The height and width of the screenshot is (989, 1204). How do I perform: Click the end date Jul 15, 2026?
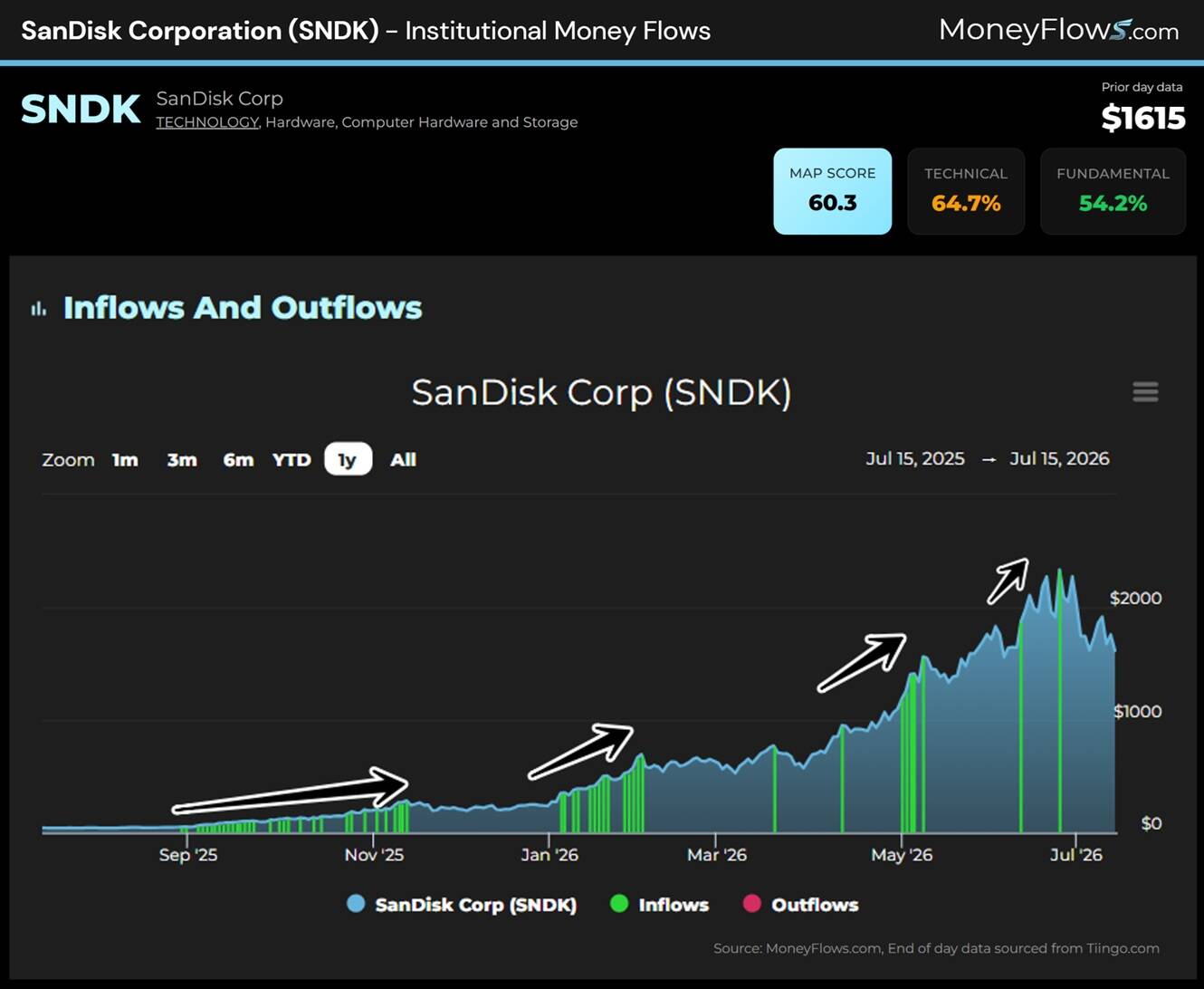click(x=1059, y=458)
